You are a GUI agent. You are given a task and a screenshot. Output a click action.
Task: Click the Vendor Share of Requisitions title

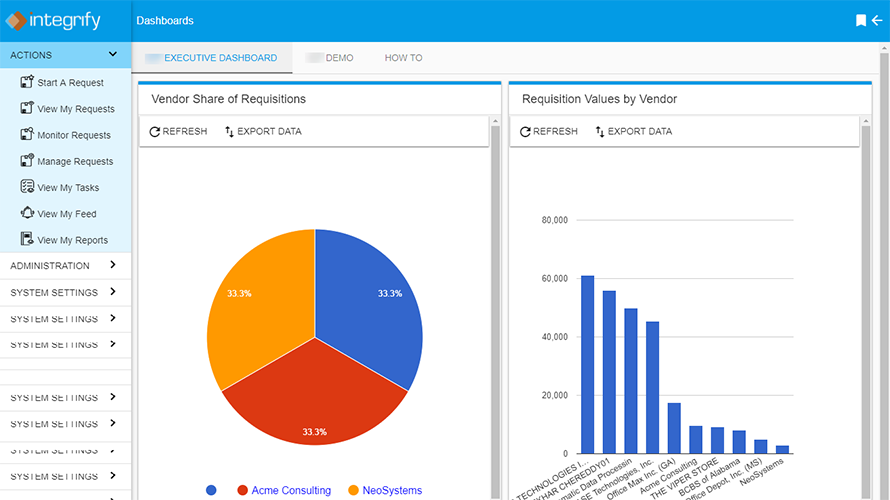(228, 99)
